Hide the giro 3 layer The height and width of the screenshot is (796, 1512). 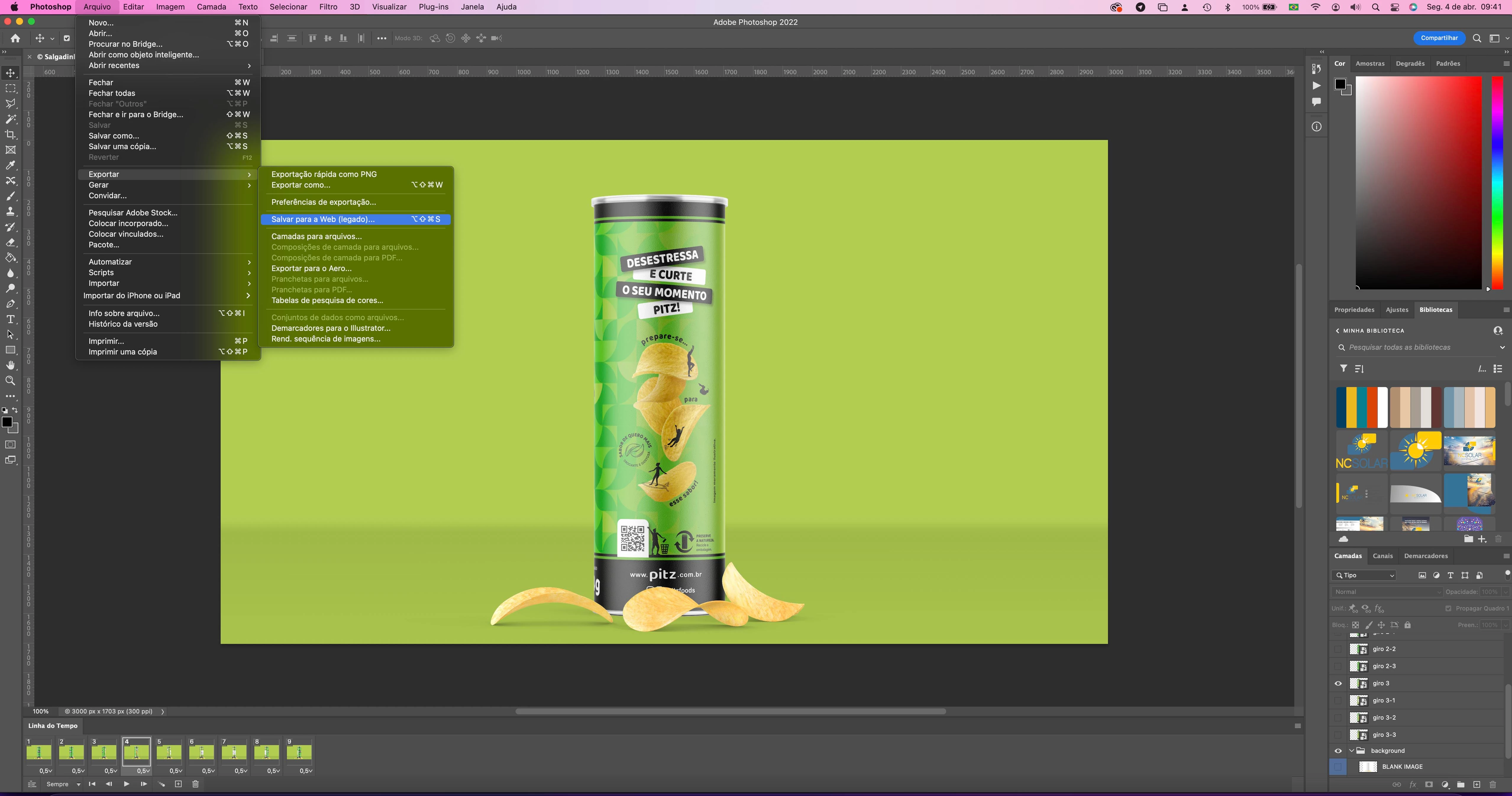(1338, 683)
